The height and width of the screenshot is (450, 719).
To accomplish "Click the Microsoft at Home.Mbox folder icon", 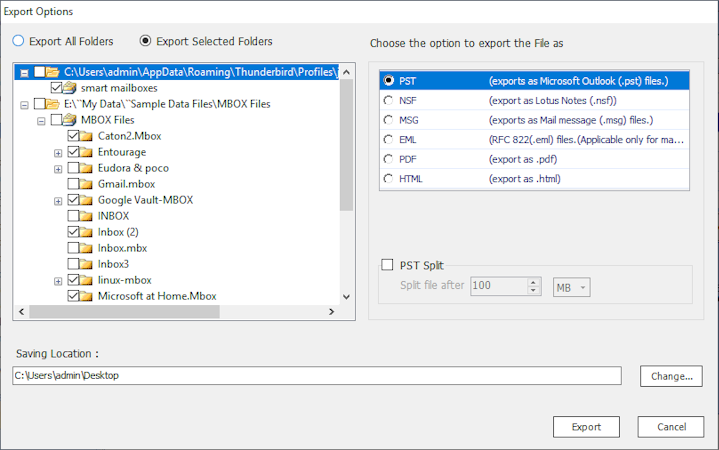I will pyautogui.click(x=86, y=296).
